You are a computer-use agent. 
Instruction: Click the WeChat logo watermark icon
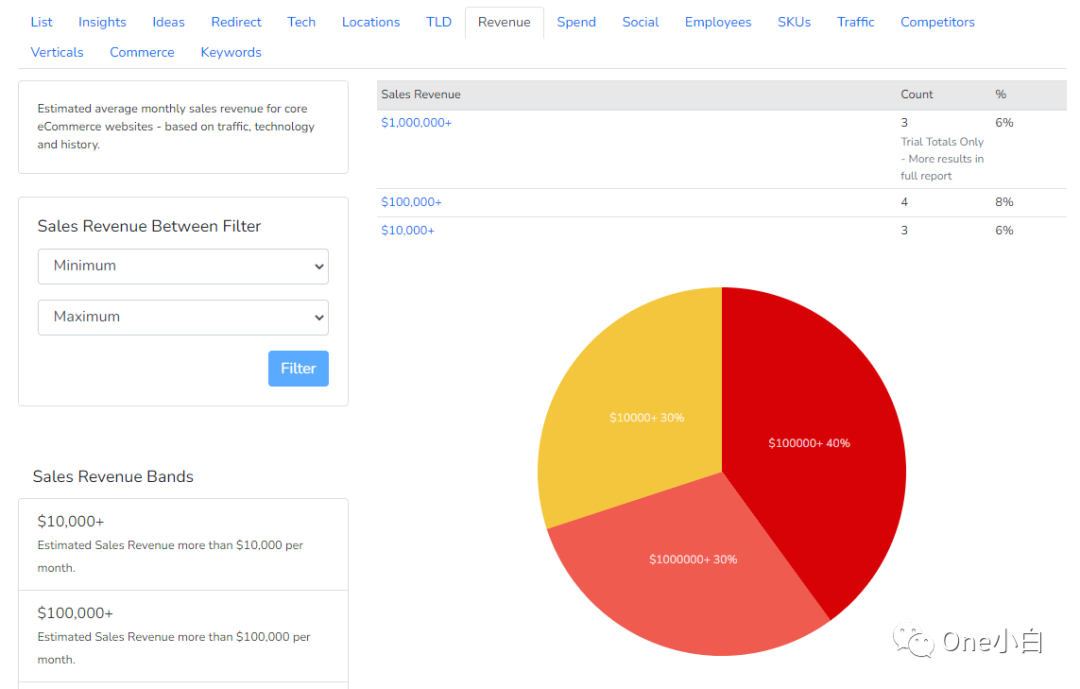click(x=913, y=641)
